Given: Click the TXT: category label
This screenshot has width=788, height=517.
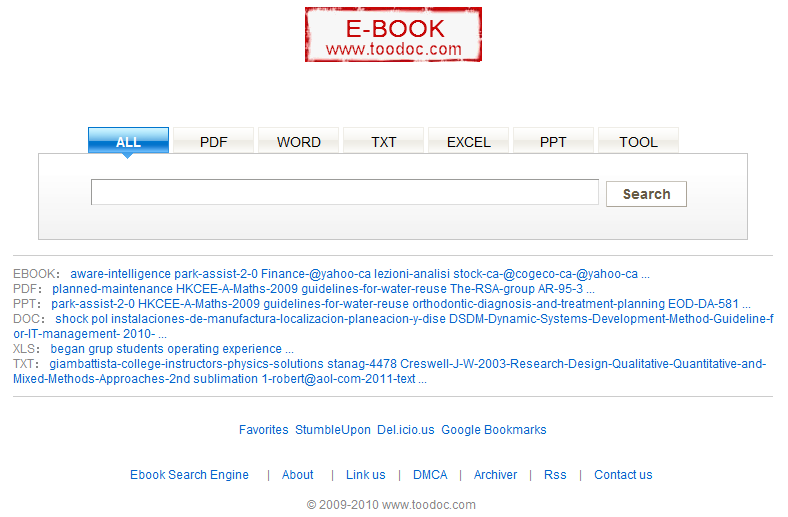Looking at the screenshot, I should (26, 364).
